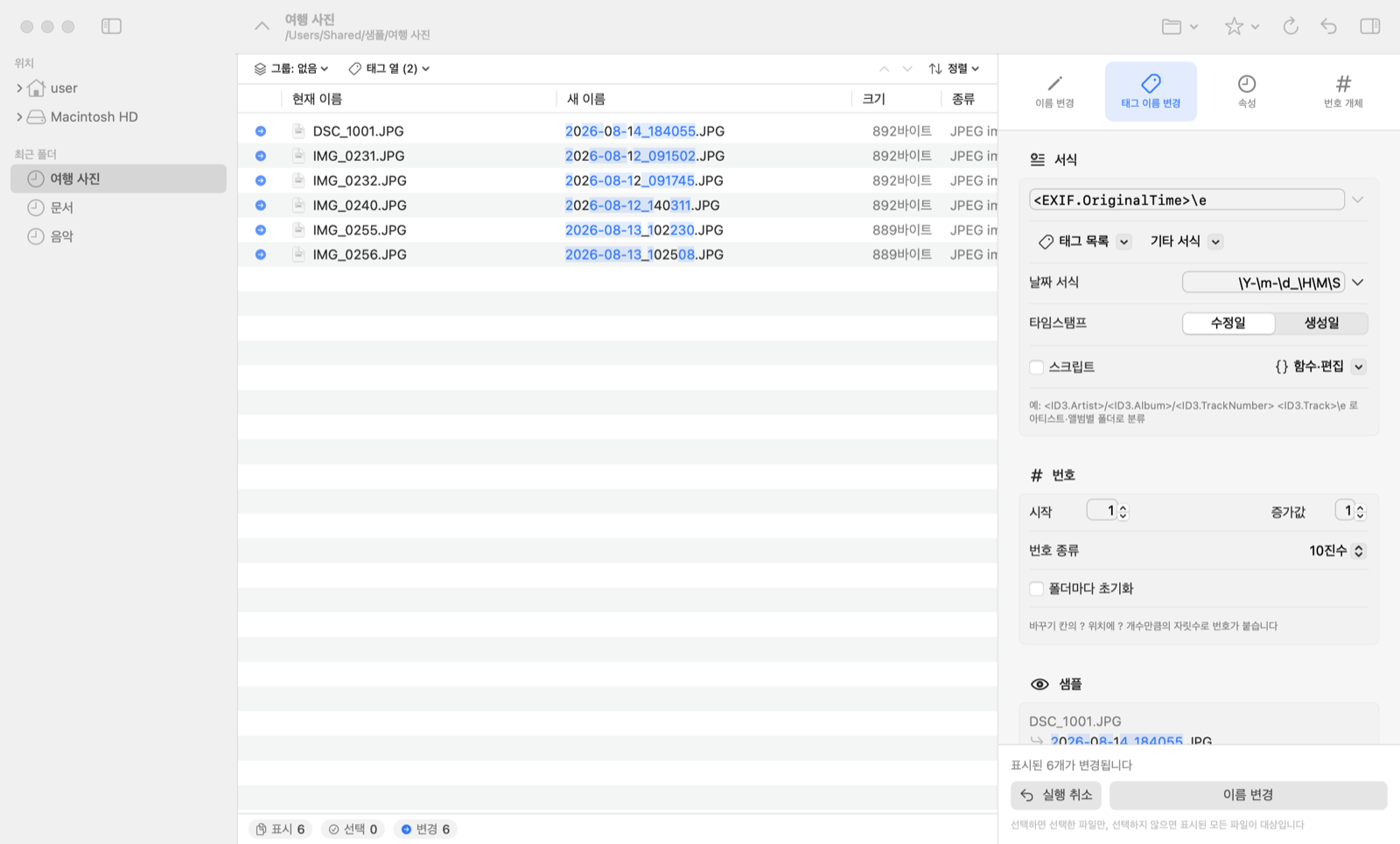Expand the user folder in the sidebar
Image resolution: width=1400 pixels, height=844 pixels.
(x=19, y=88)
